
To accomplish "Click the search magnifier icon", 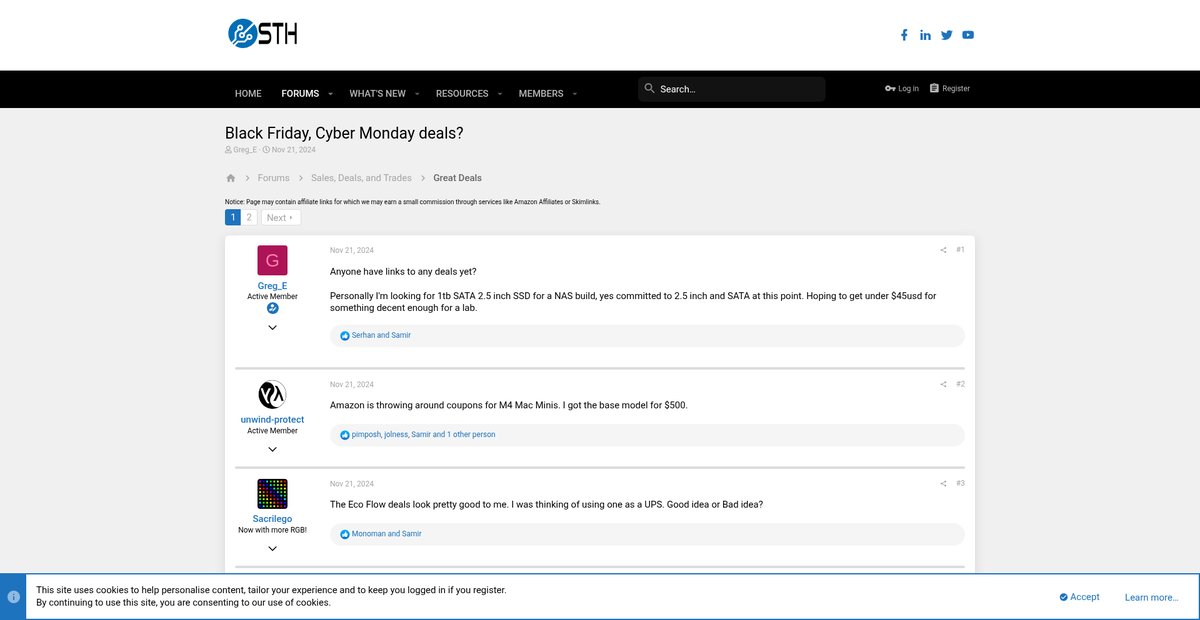I will pos(649,89).
